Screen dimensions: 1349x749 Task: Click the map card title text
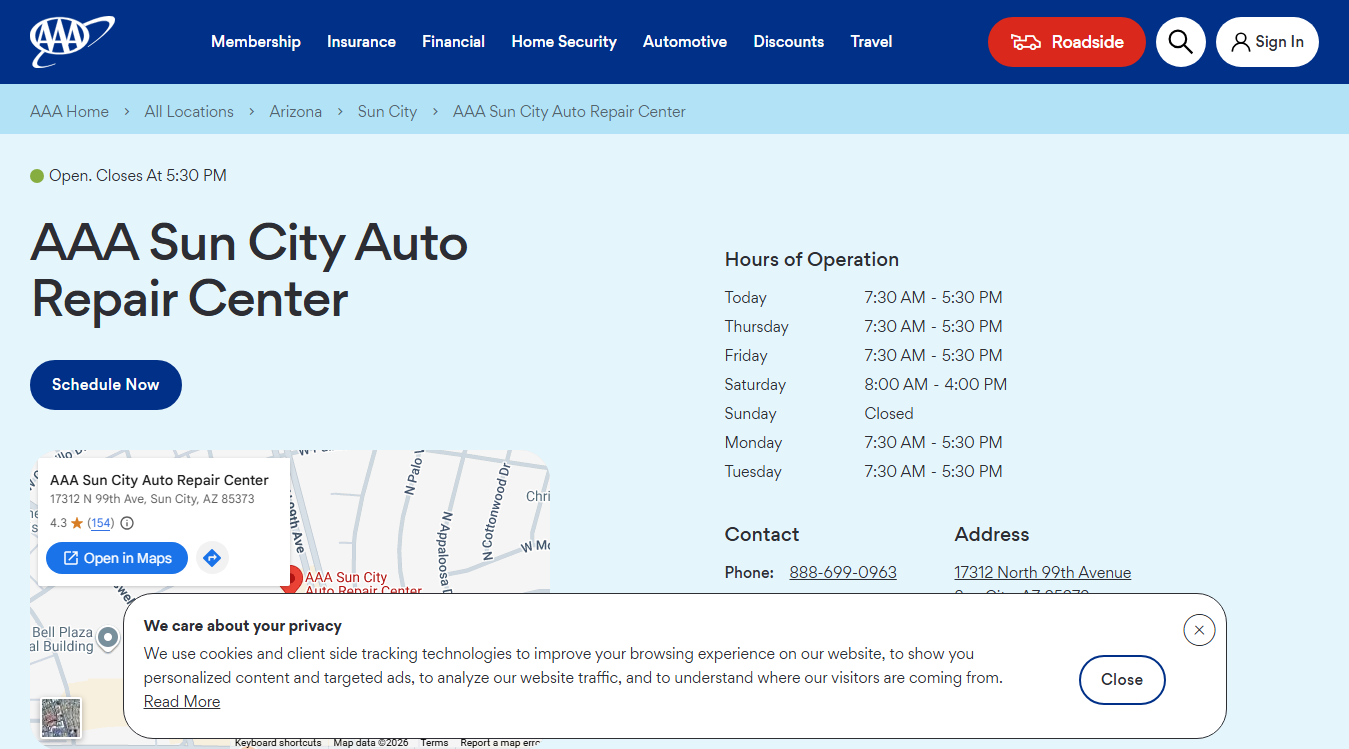159,480
